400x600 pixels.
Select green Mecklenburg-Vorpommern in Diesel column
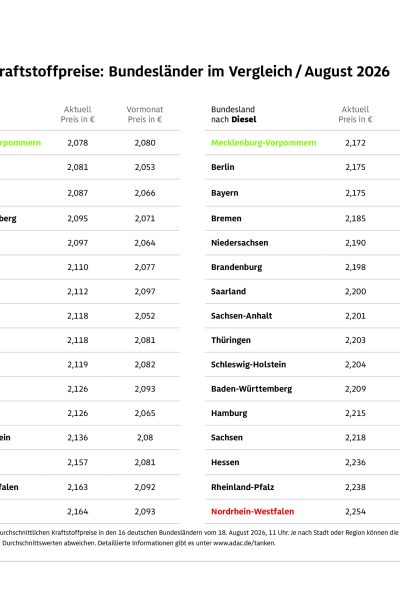coord(264,143)
